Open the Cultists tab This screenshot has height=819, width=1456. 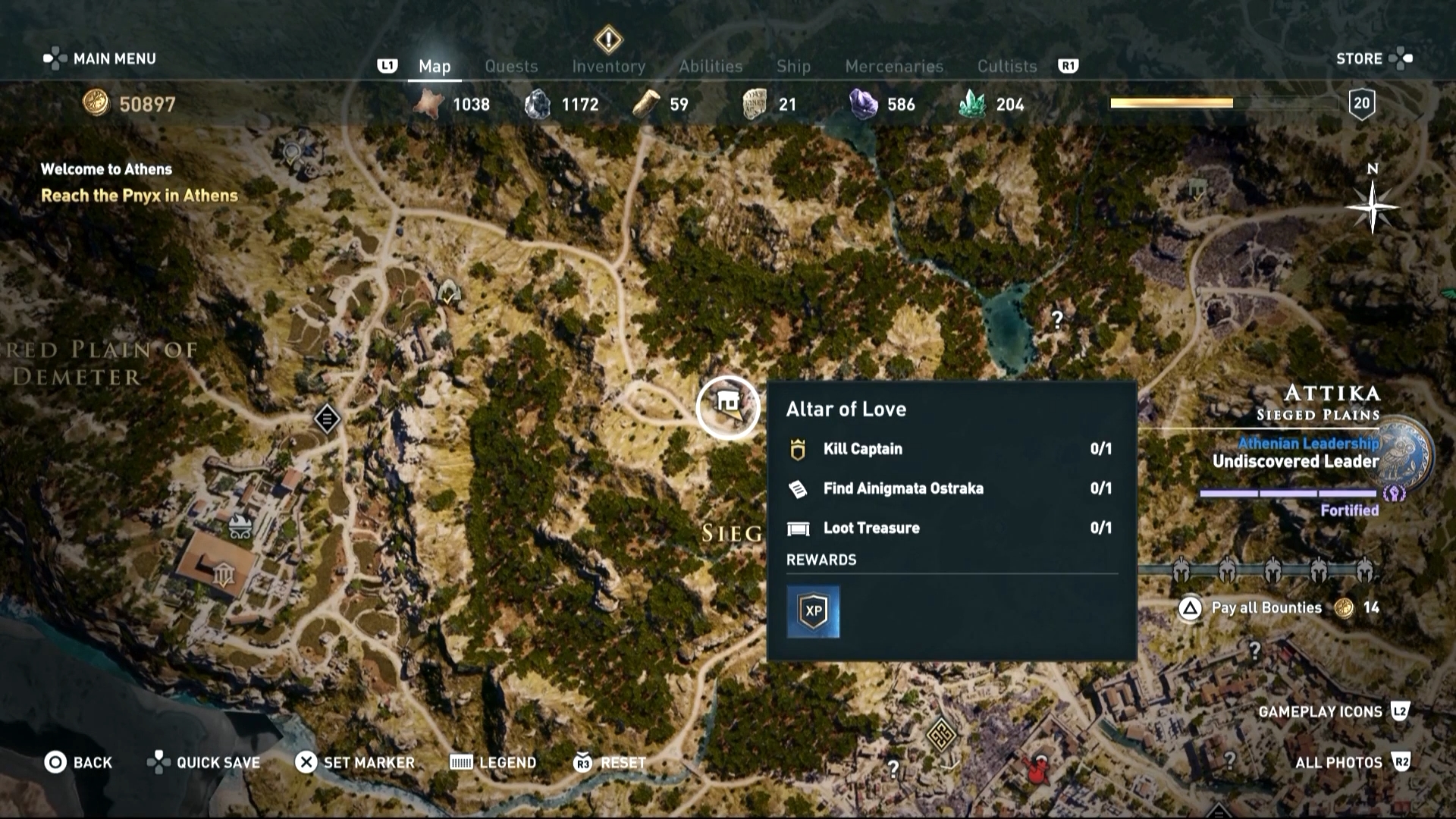(x=1006, y=67)
